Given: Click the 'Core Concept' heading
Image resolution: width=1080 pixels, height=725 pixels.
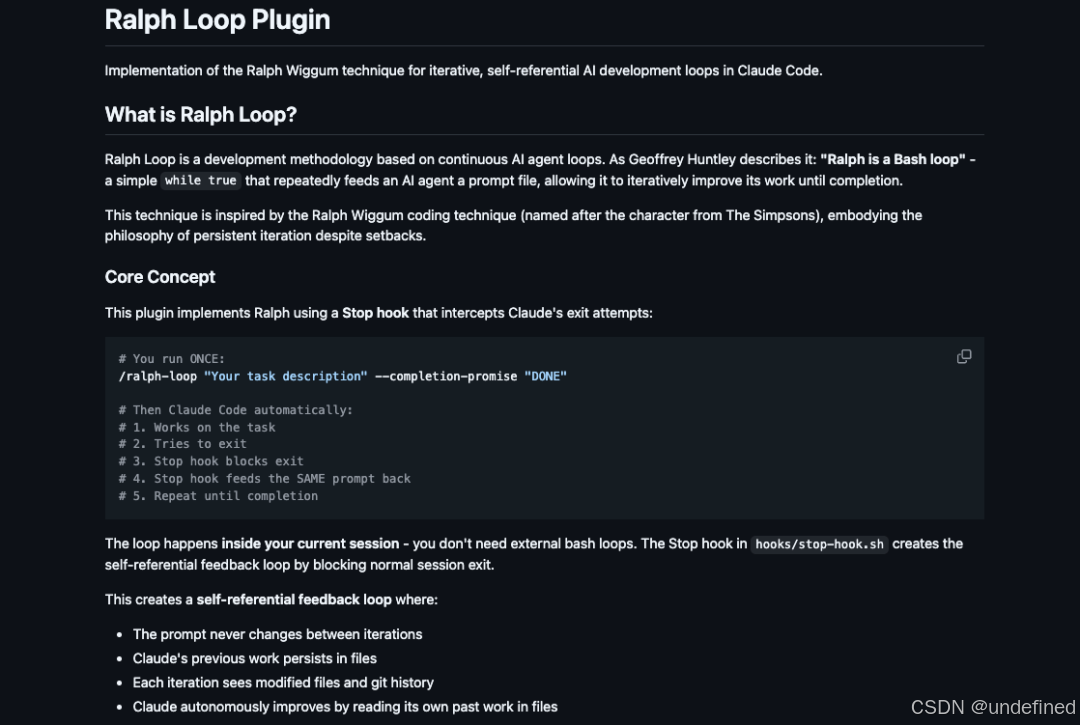Looking at the screenshot, I should click(x=160, y=277).
